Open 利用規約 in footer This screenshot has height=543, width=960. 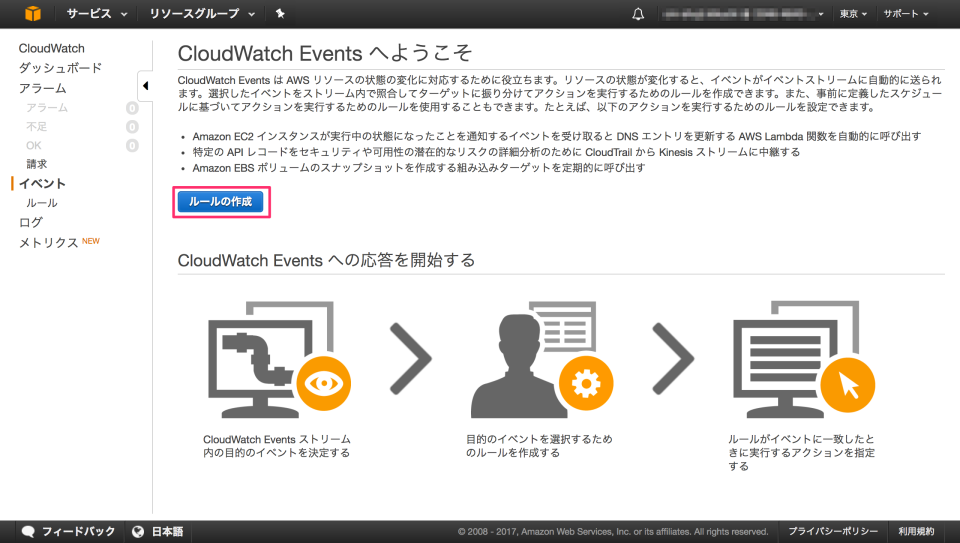tap(916, 531)
